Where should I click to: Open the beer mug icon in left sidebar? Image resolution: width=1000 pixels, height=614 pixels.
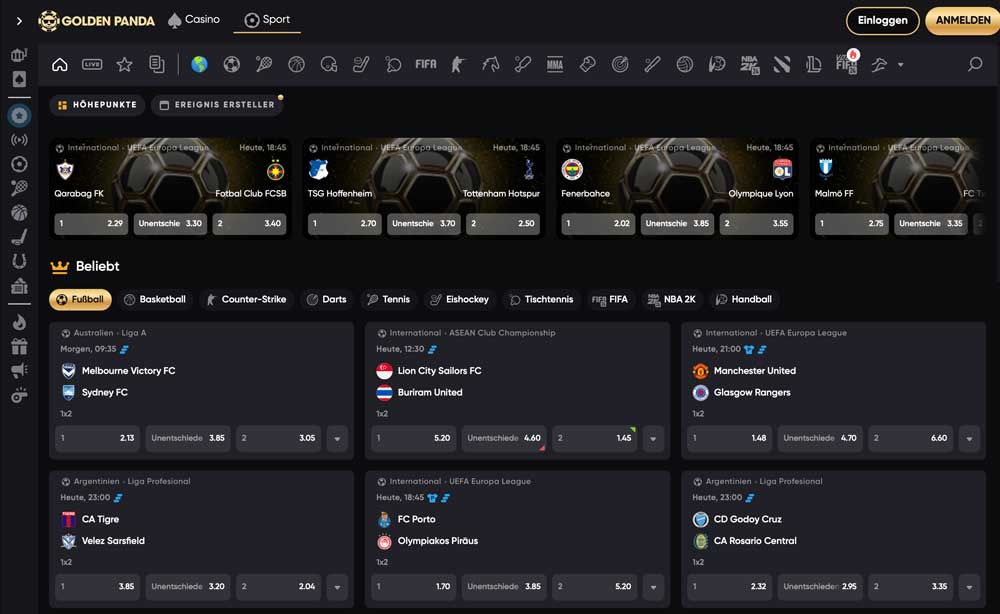tap(19, 55)
